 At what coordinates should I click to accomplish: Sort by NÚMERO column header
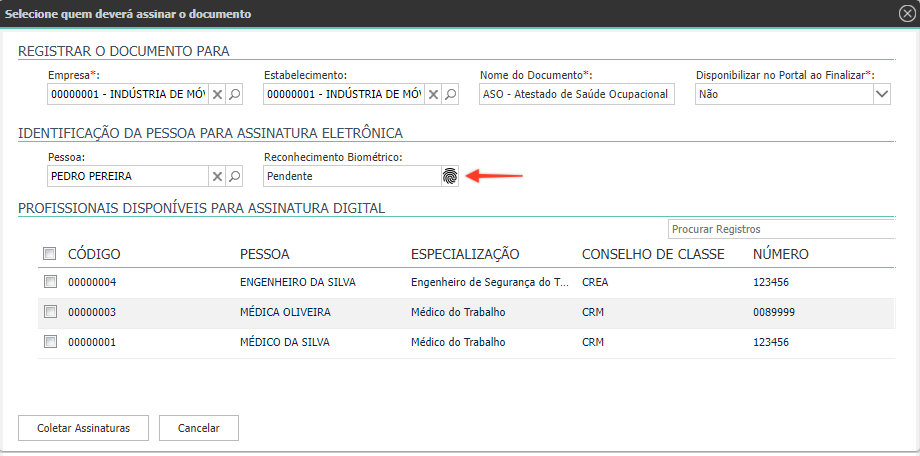pos(781,254)
